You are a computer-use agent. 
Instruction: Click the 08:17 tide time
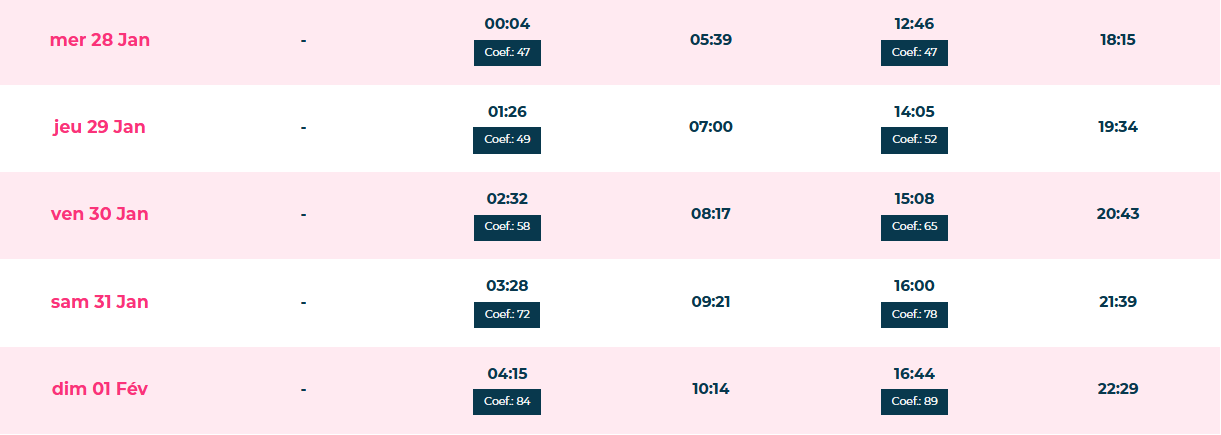click(x=711, y=214)
